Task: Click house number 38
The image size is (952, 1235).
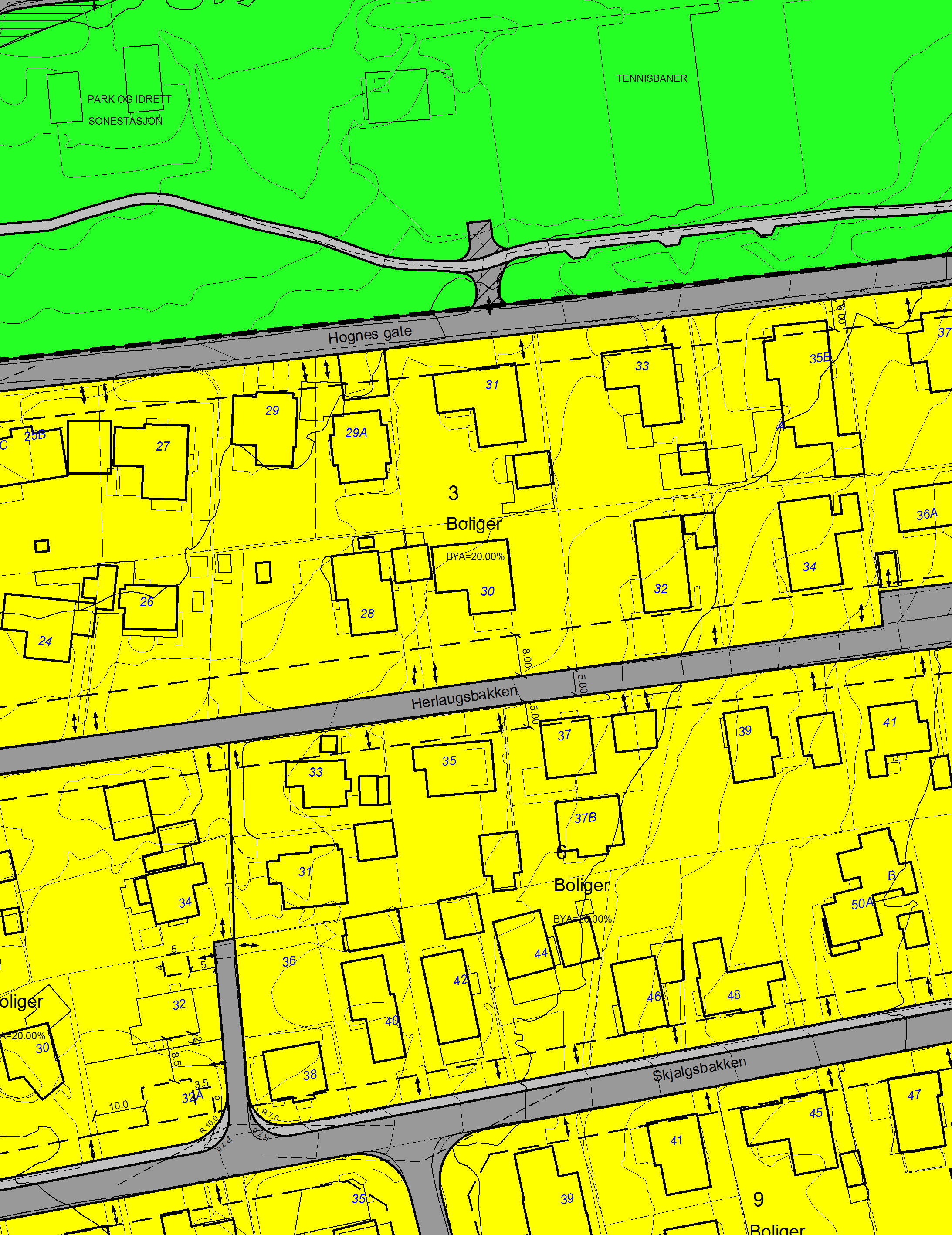Action: tap(310, 1075)
